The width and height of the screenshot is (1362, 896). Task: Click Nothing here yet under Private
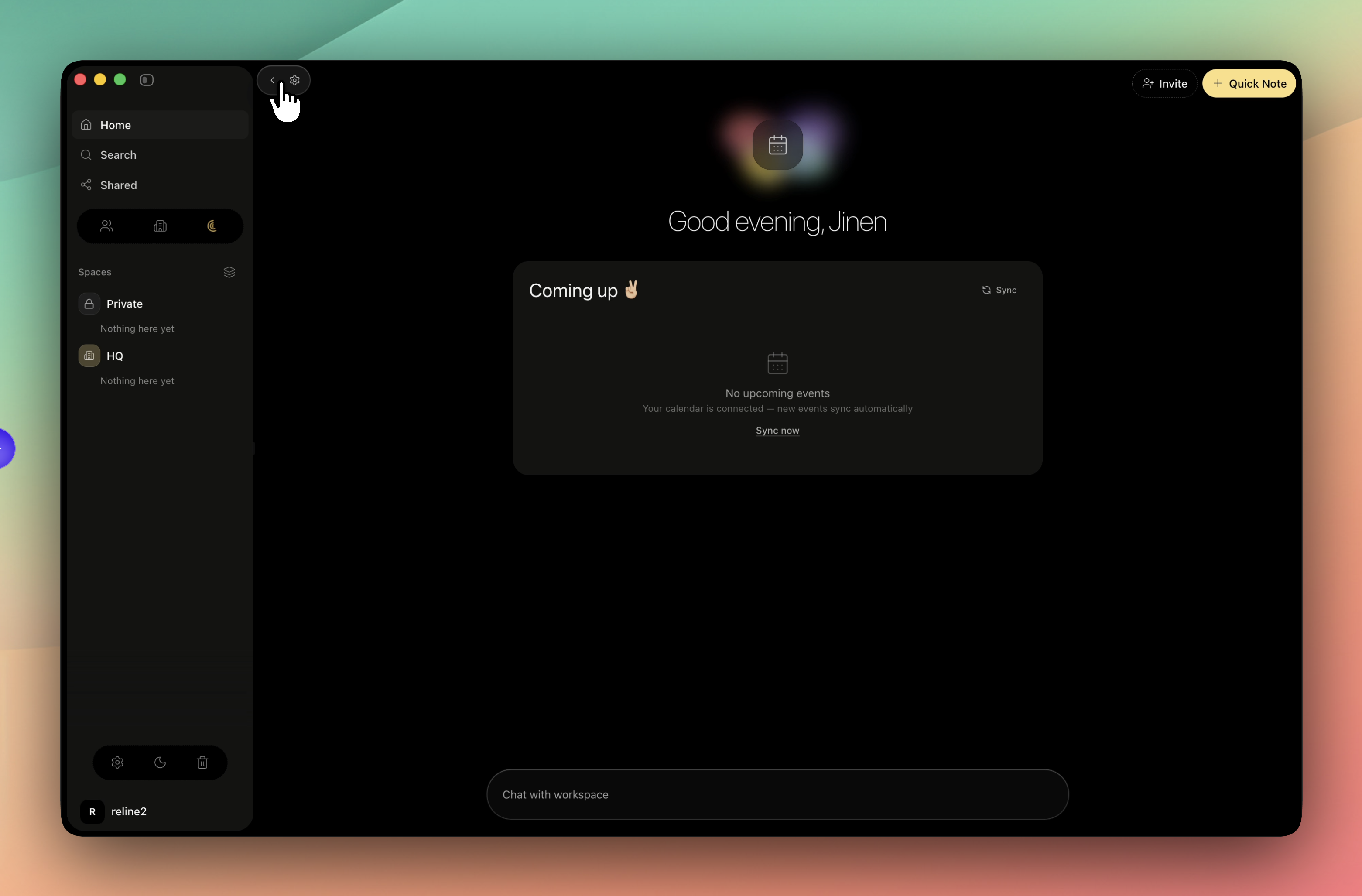[x=137, y=328]
